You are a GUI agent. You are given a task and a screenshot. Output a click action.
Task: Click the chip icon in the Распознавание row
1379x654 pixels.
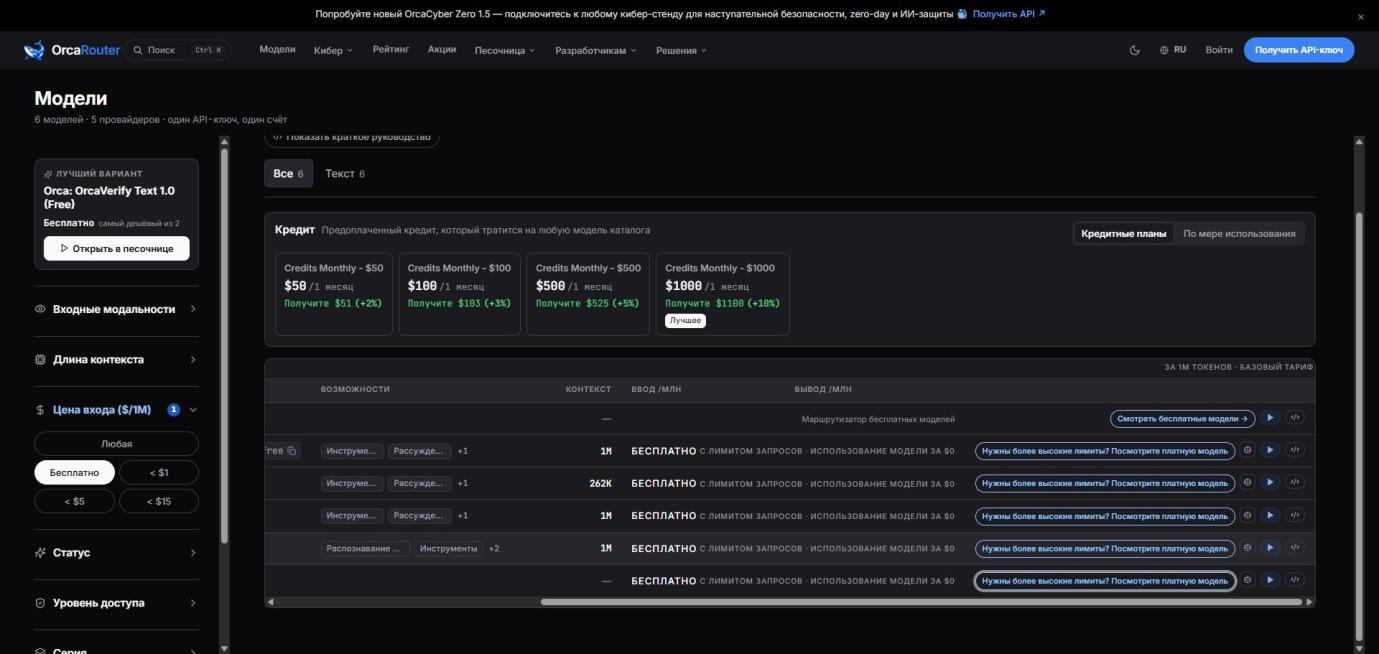tap(1247, 548)
